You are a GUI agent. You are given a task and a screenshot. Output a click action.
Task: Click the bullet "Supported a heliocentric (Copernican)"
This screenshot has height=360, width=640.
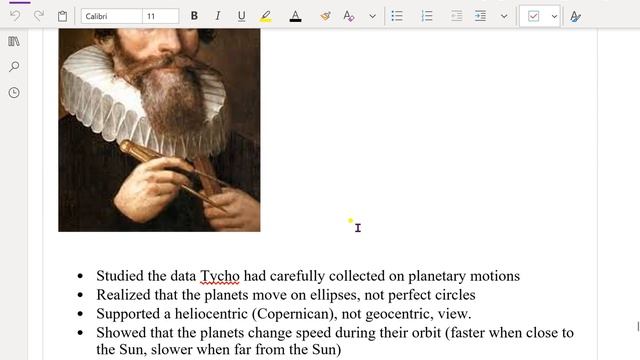coord(284,313)
